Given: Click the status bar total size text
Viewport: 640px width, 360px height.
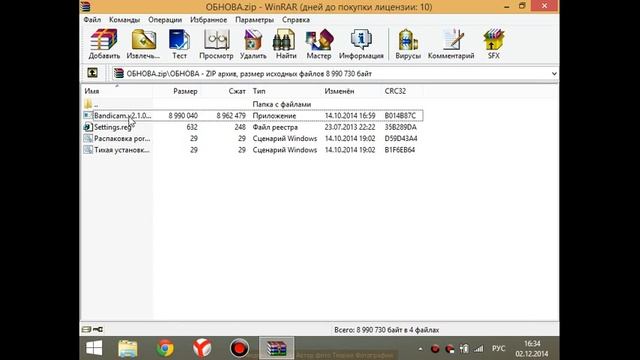Looking at the screenshot, I should point(387,329).
